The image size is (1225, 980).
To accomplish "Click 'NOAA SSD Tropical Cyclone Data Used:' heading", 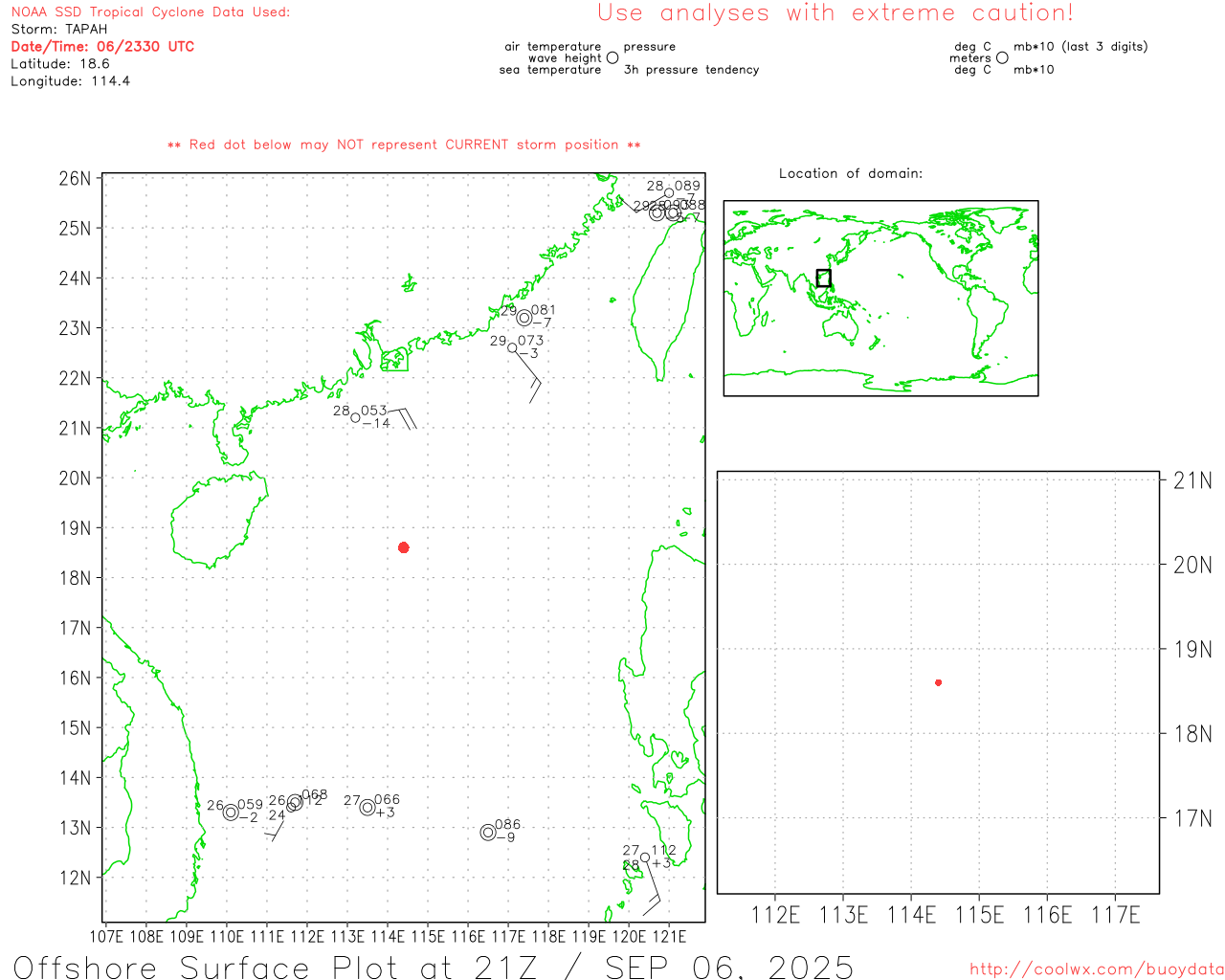I will (150, 12).
